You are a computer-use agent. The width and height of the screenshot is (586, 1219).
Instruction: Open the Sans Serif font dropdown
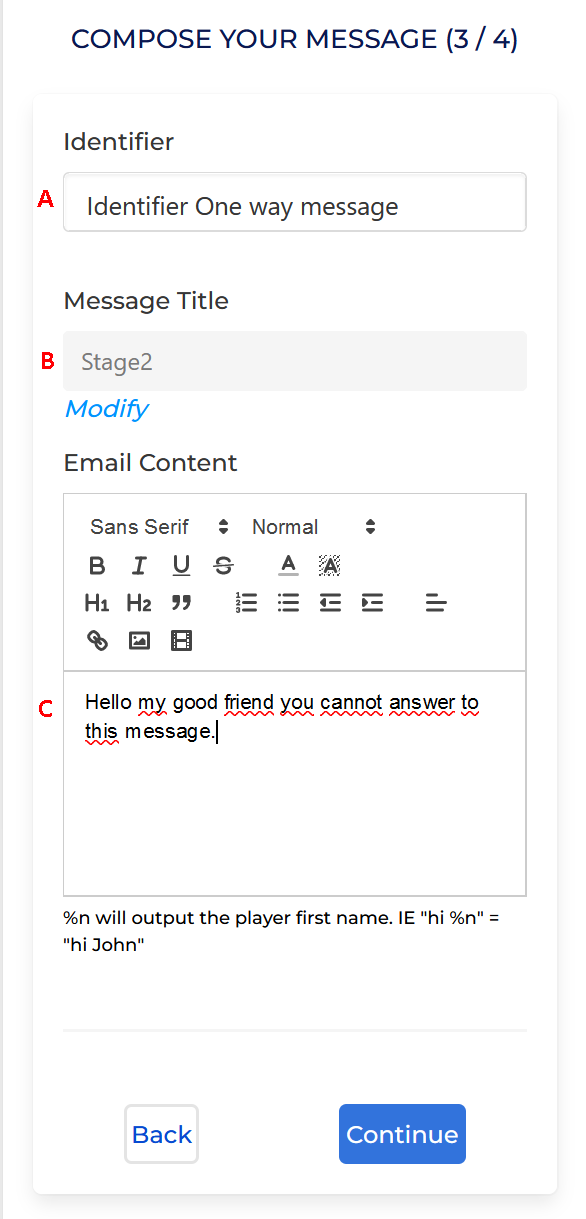pos(159,527)
